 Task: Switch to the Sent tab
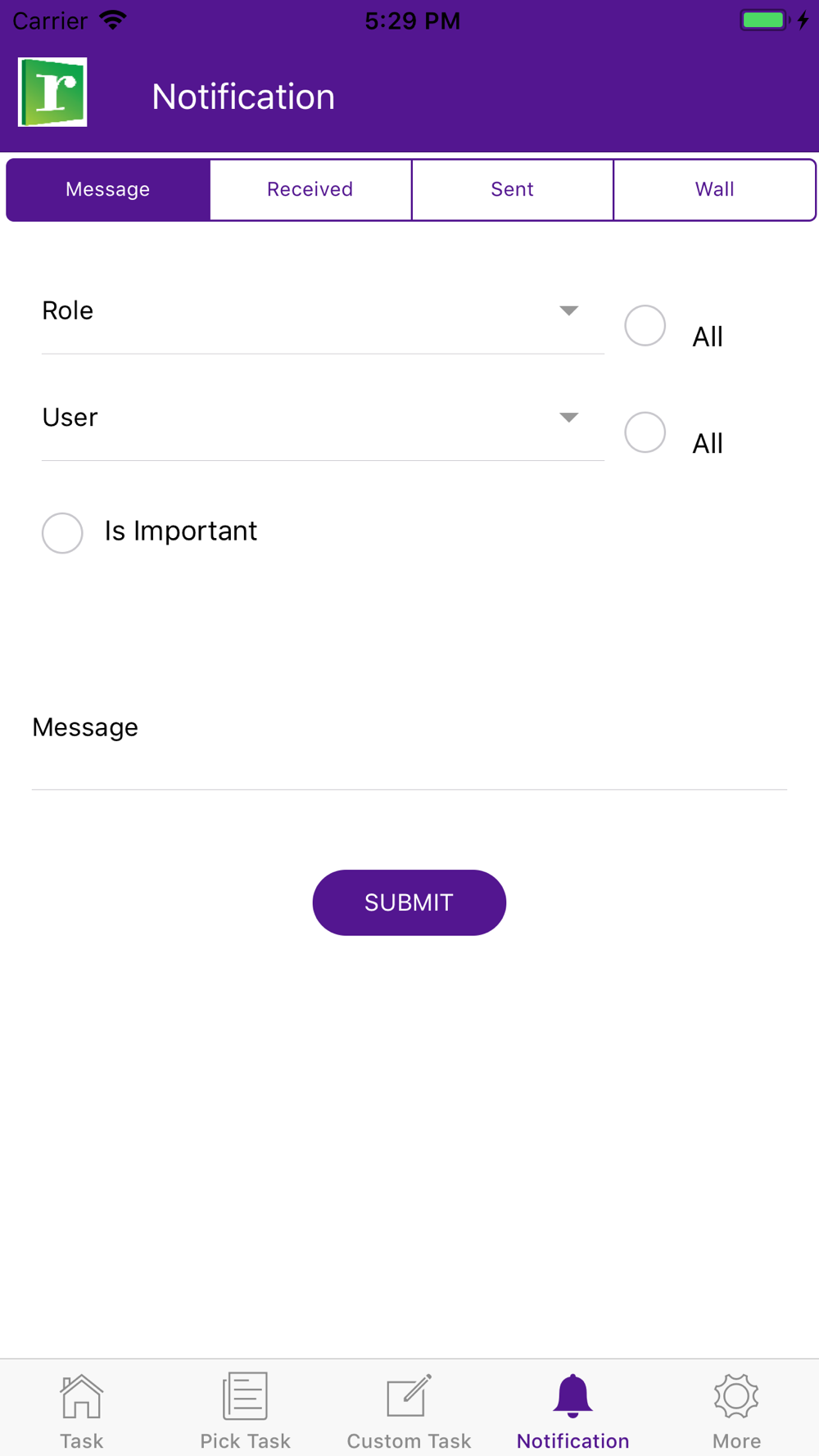point(512,190)
